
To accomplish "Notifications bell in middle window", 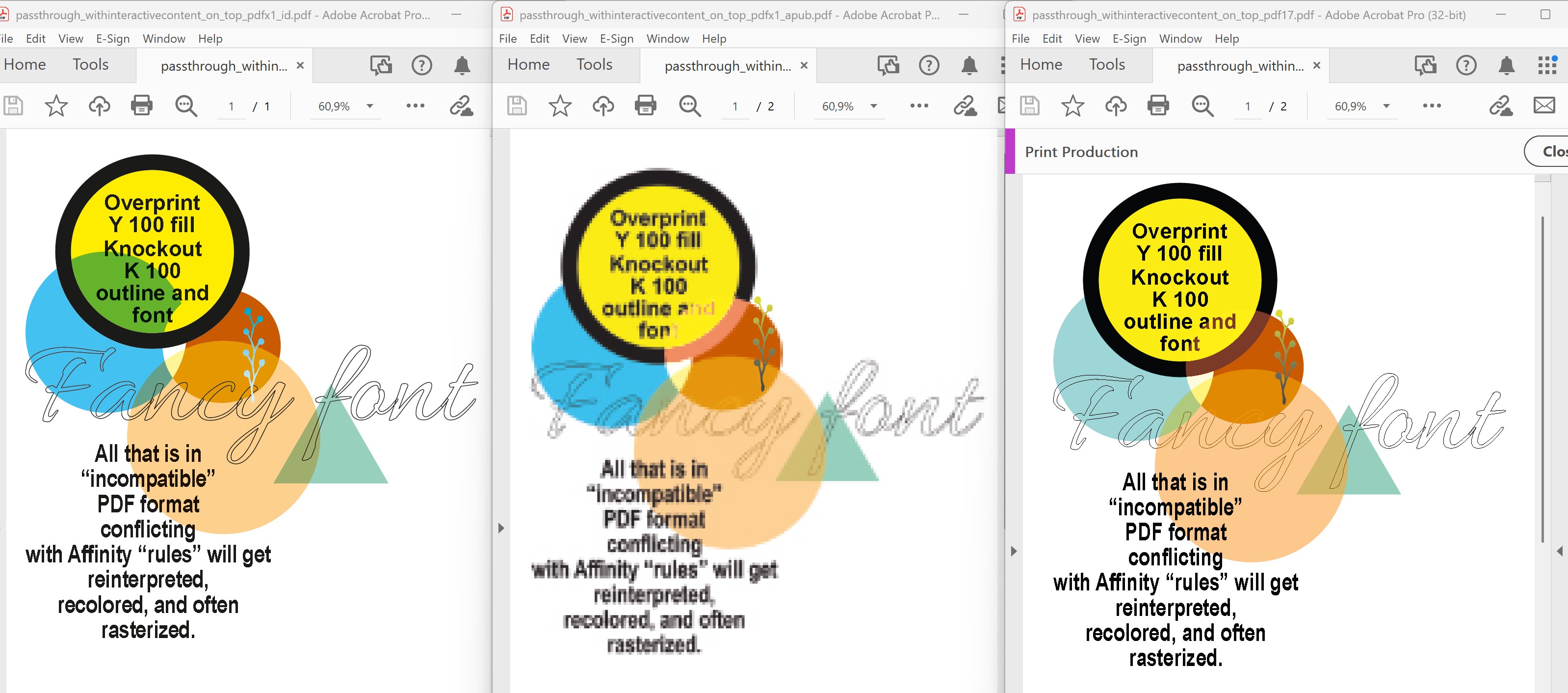I will (969, 65).
